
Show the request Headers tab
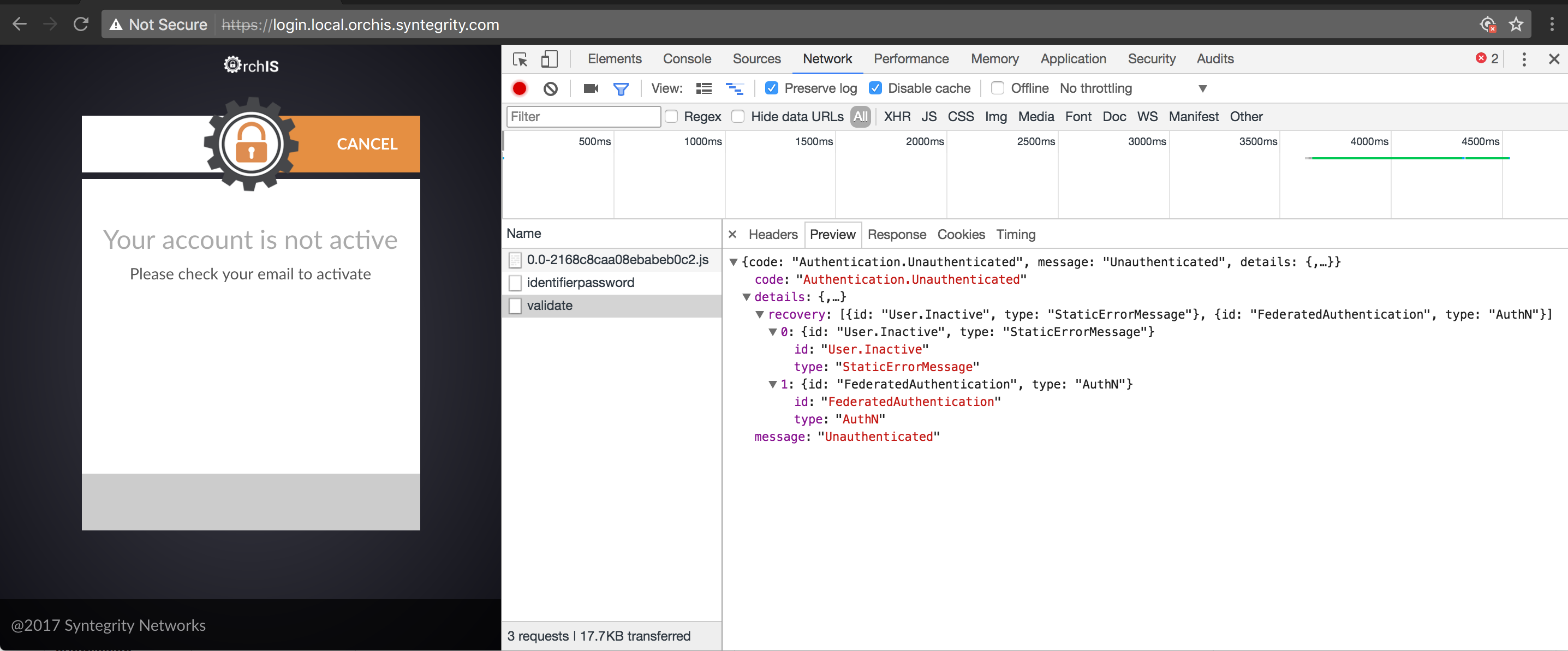pos(772,234)
